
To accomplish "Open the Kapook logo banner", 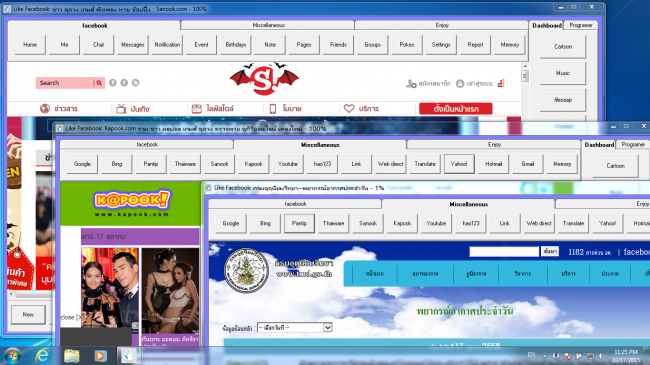I will [x=131, y=204].
